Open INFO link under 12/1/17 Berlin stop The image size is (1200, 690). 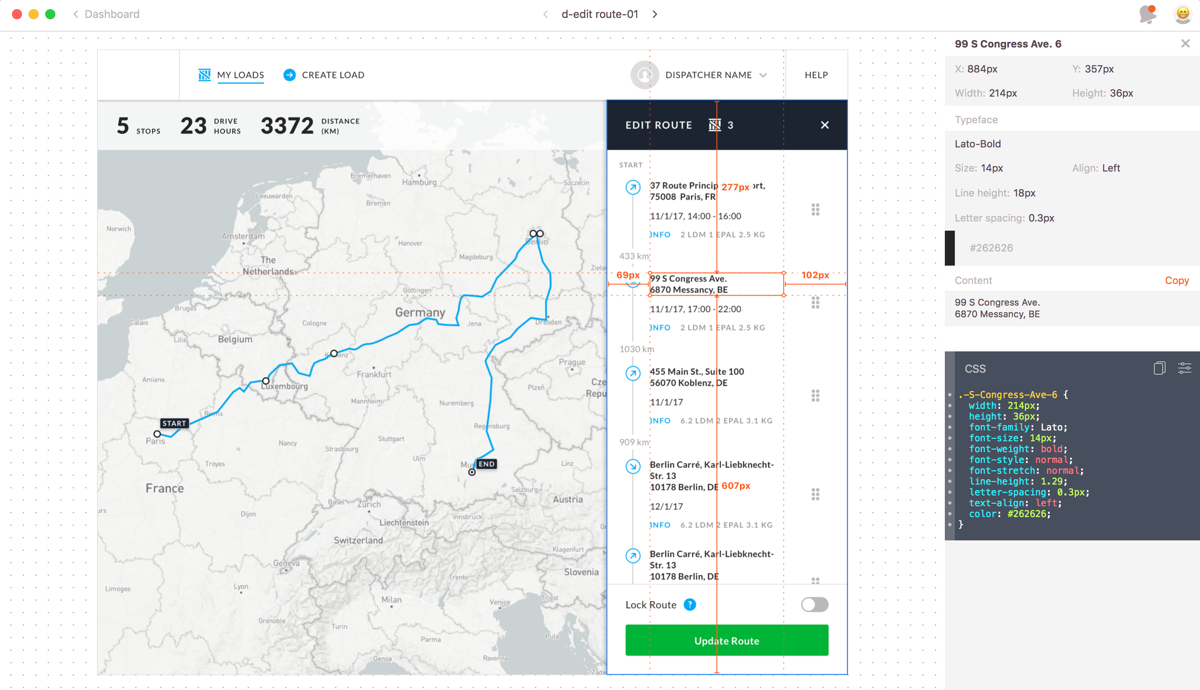(660, 525)
